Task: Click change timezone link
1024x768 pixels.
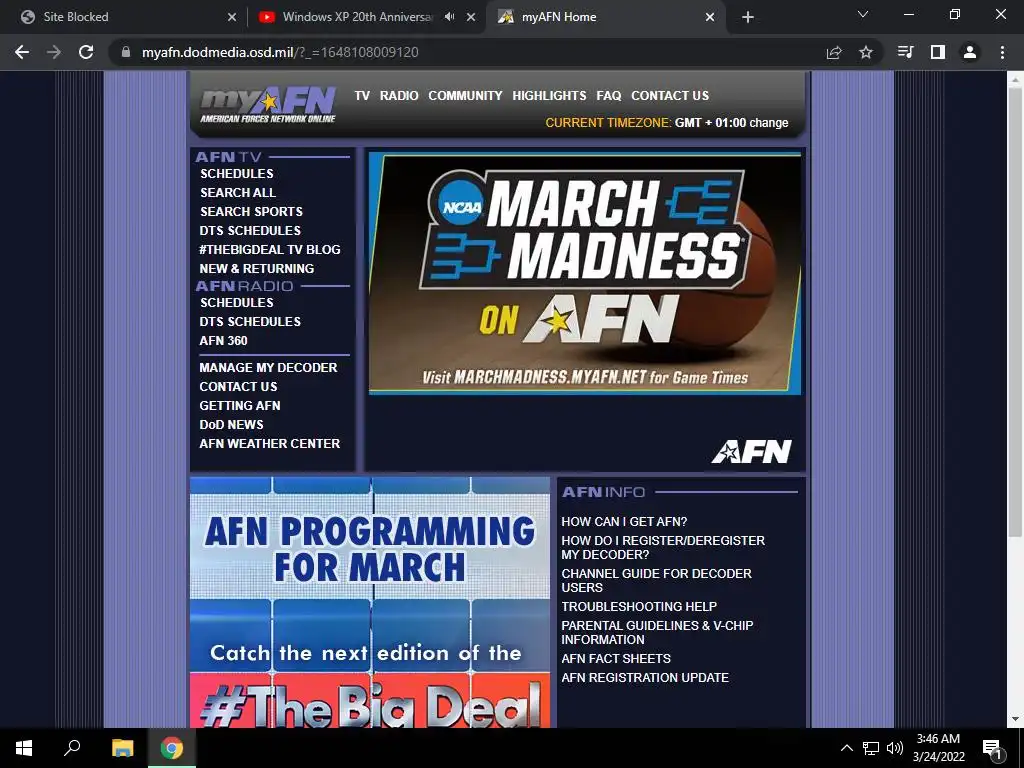Action: [769, 123]
